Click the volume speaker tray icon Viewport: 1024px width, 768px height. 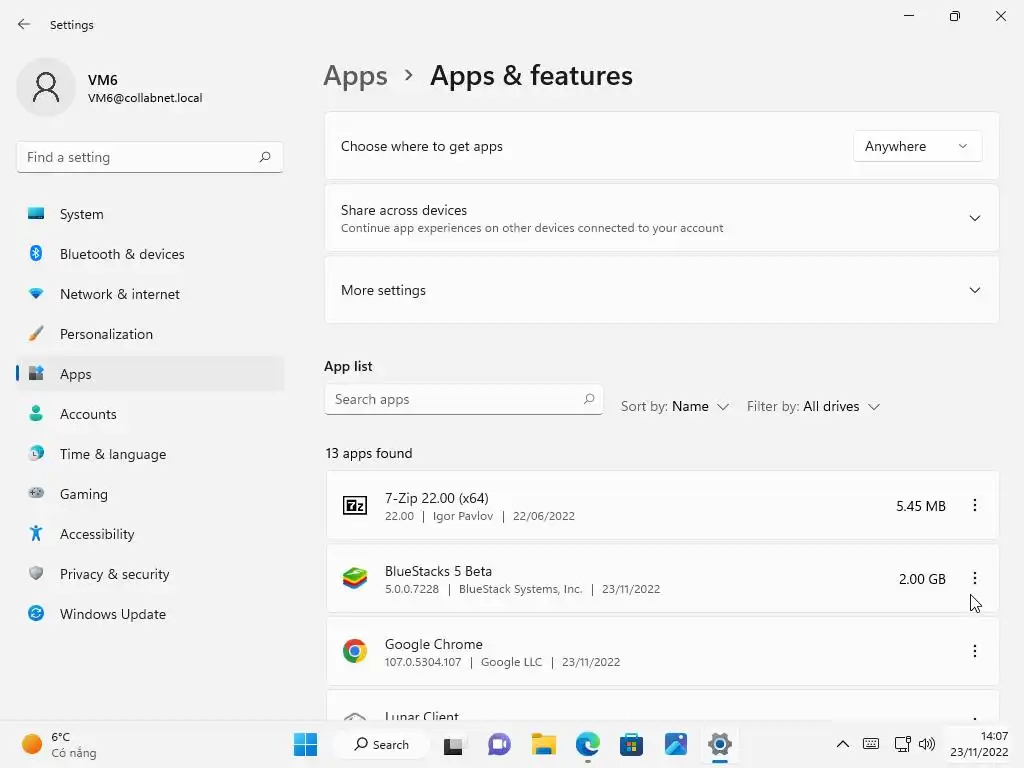(927, 744)
